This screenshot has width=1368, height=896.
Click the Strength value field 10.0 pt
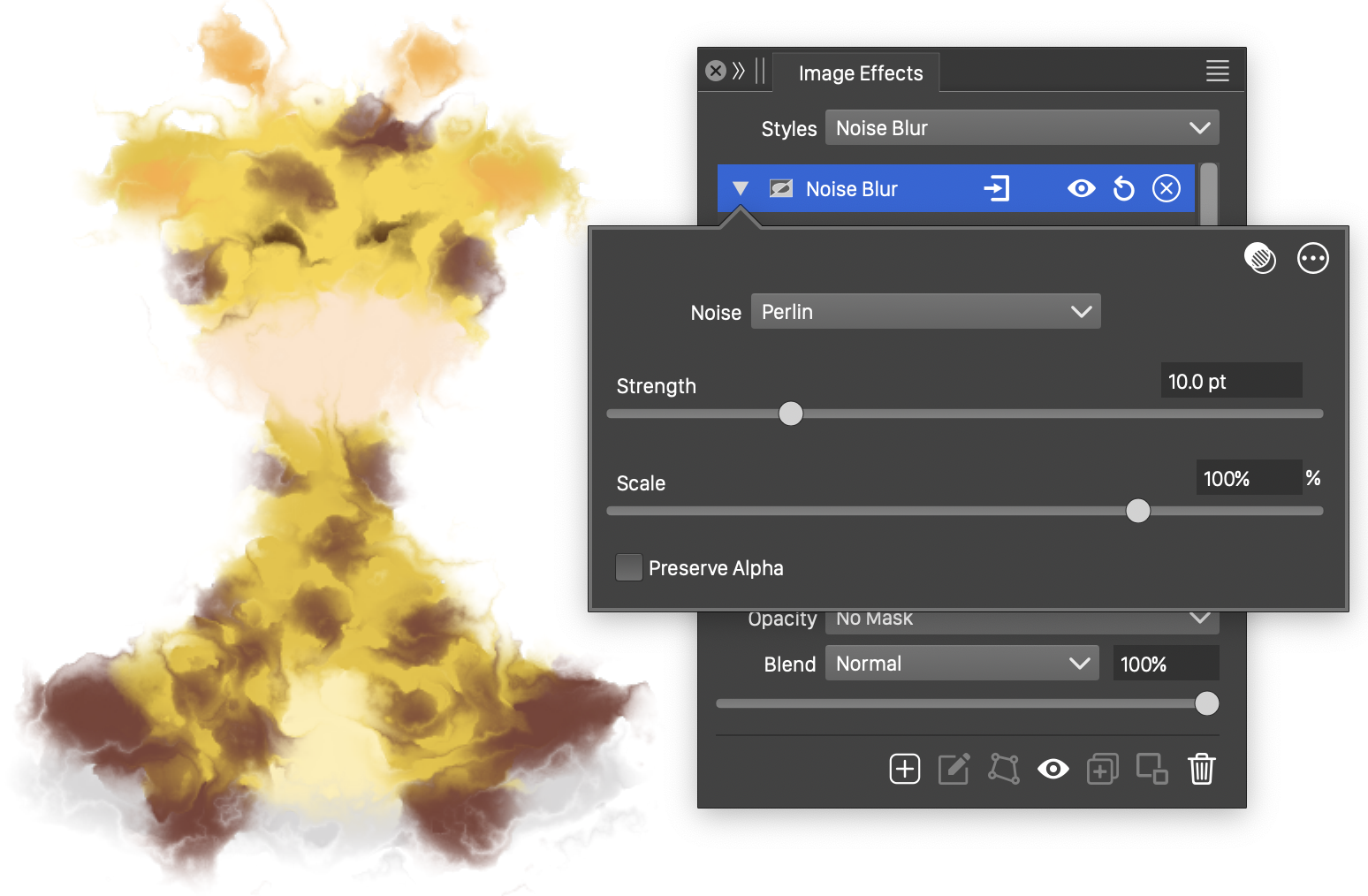(x=1230, y=382)
